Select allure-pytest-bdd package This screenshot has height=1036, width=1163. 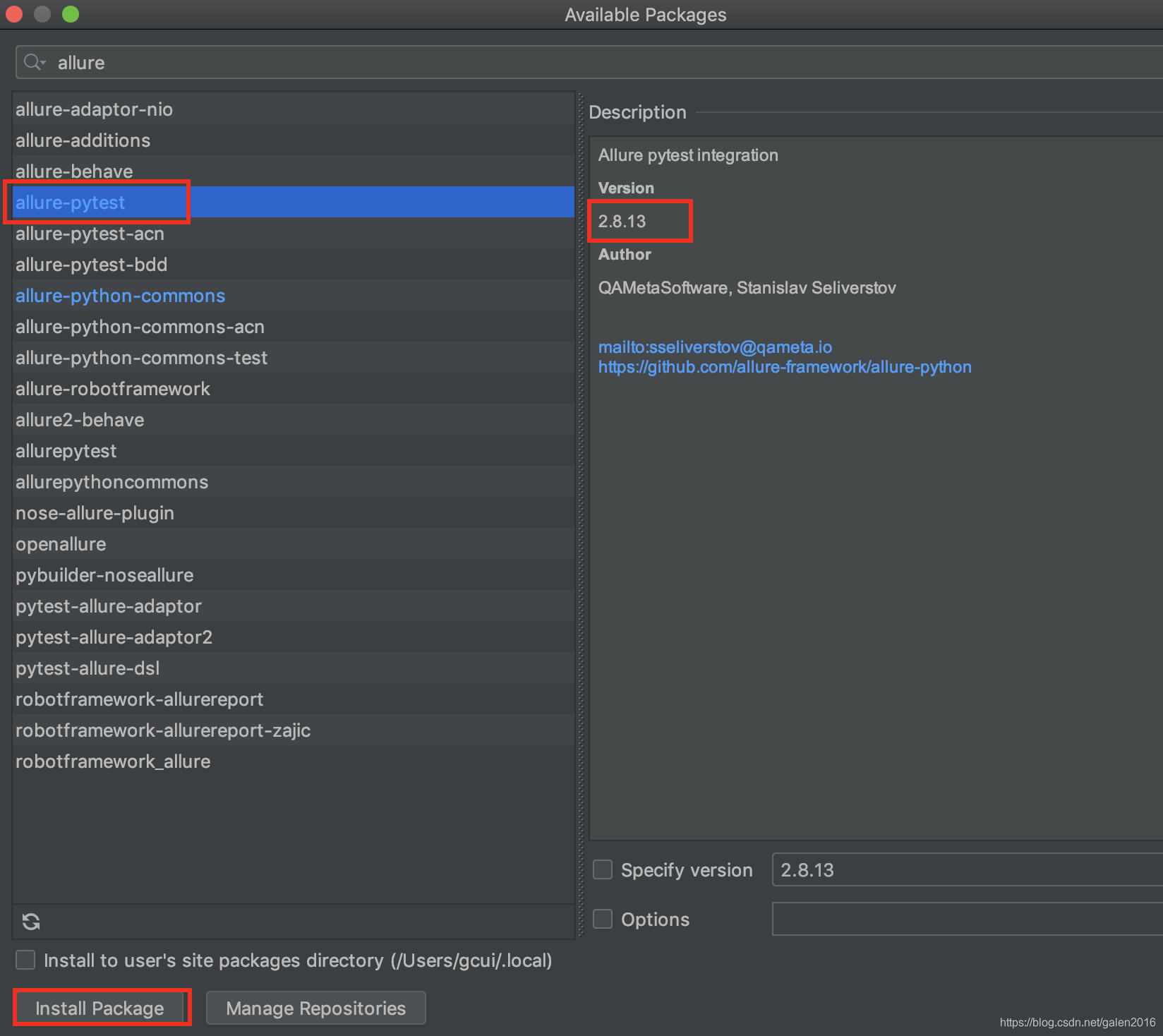pyautogui.click(x=294, y=265)
